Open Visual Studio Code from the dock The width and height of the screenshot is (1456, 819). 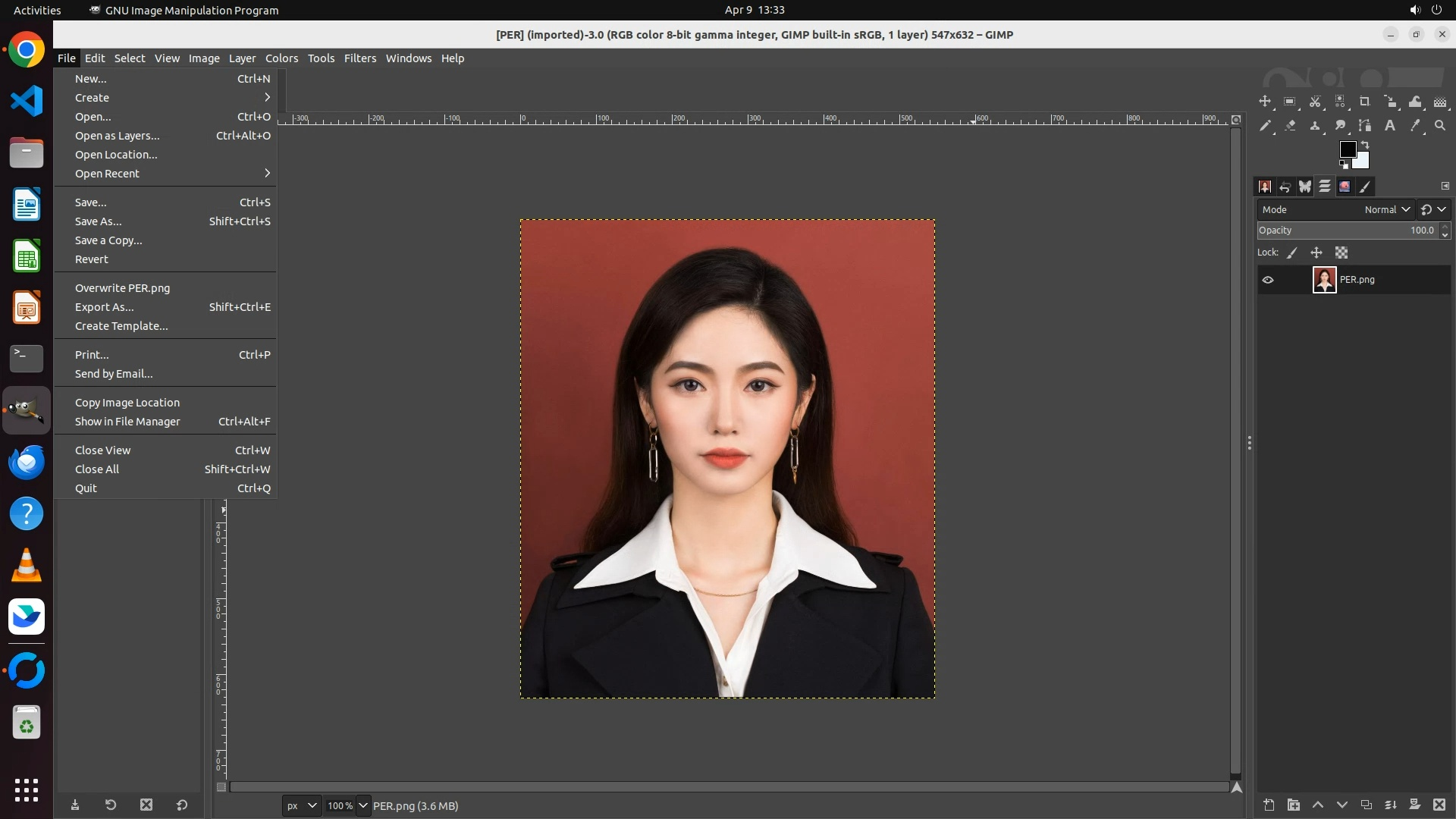[x=27, y=102]
